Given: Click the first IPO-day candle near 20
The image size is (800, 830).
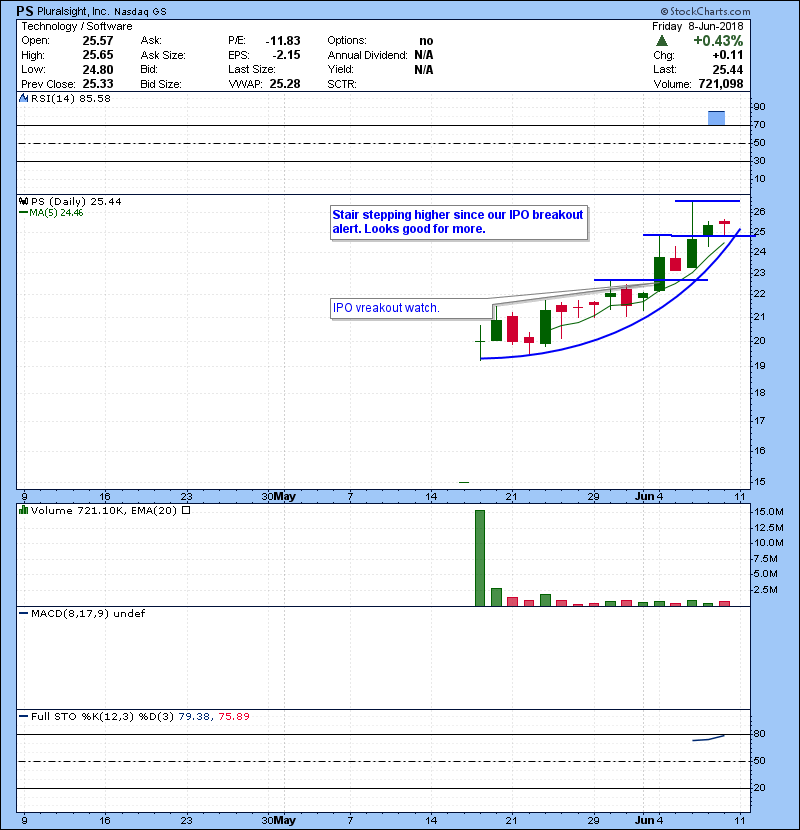Looking at the screenshot, I should pyautogui.click(x=480, y=342).
